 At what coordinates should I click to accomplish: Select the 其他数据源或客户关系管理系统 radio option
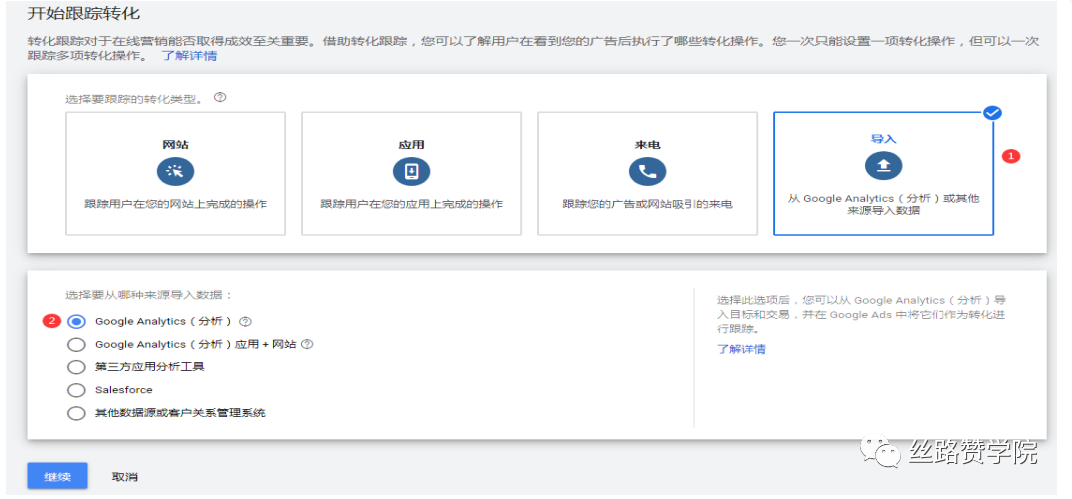pos(77,413)
